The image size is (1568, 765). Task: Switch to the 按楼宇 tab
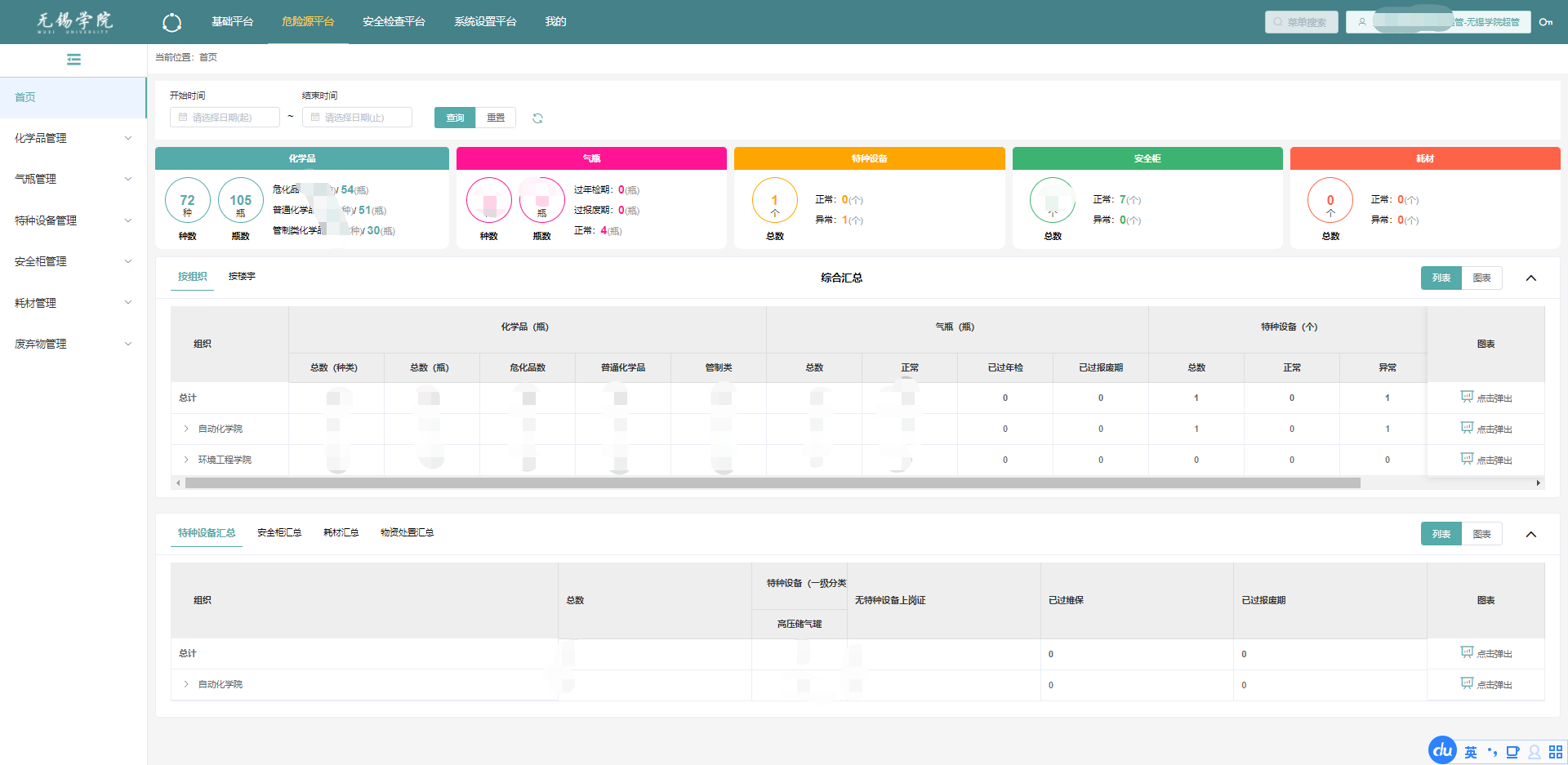[x=242, y=277]
